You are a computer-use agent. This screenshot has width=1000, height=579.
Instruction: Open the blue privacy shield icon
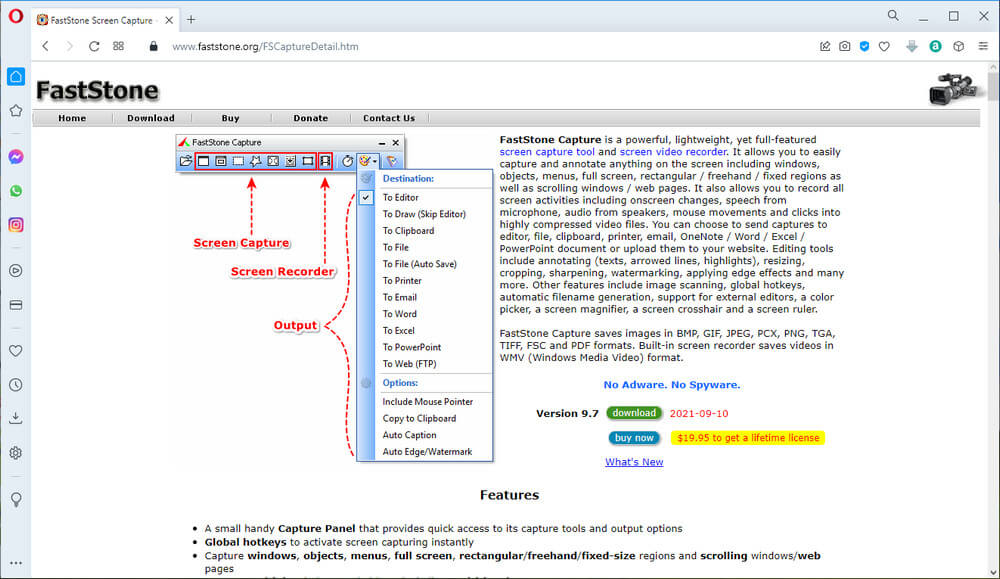[x=865, y=46]
